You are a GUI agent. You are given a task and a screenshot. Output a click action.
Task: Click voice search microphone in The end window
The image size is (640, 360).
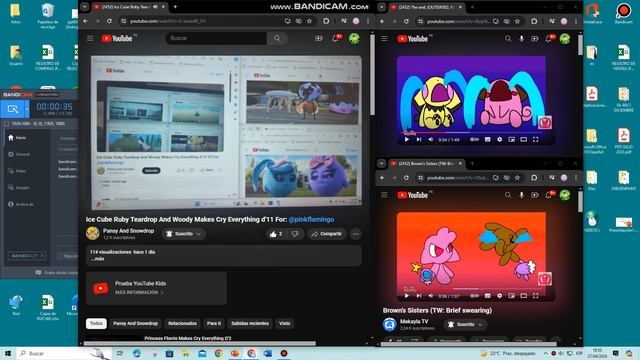click(x=521, y=38)
